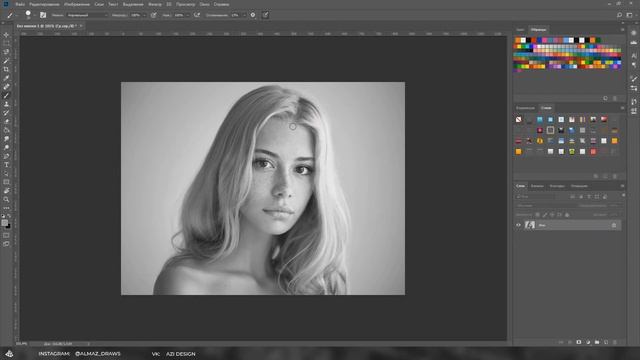This screenshot has height=360, width=640.
Task: Toggle lock all padlock in Layers panel
Action: tap(567, 214)
